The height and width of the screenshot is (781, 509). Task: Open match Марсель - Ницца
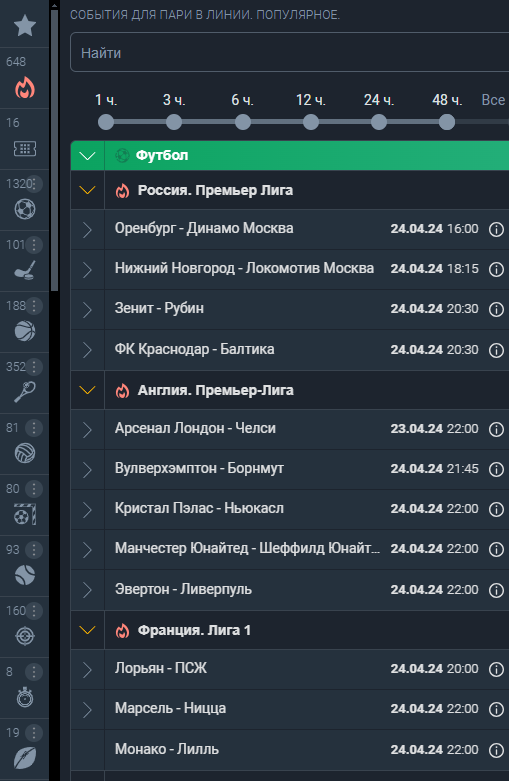click(x=170, y=708)
